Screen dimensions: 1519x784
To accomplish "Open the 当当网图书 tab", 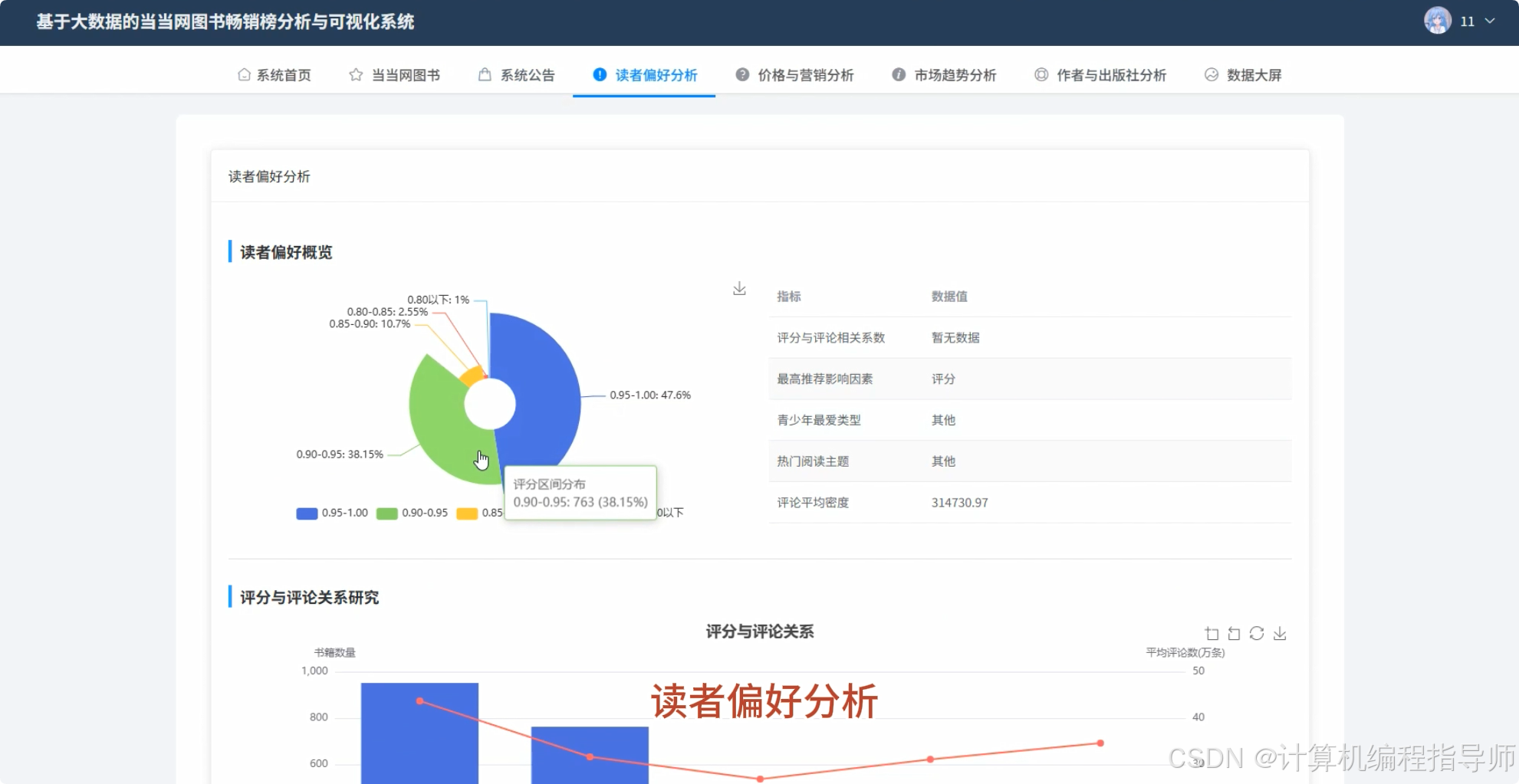I will [395, 75].
